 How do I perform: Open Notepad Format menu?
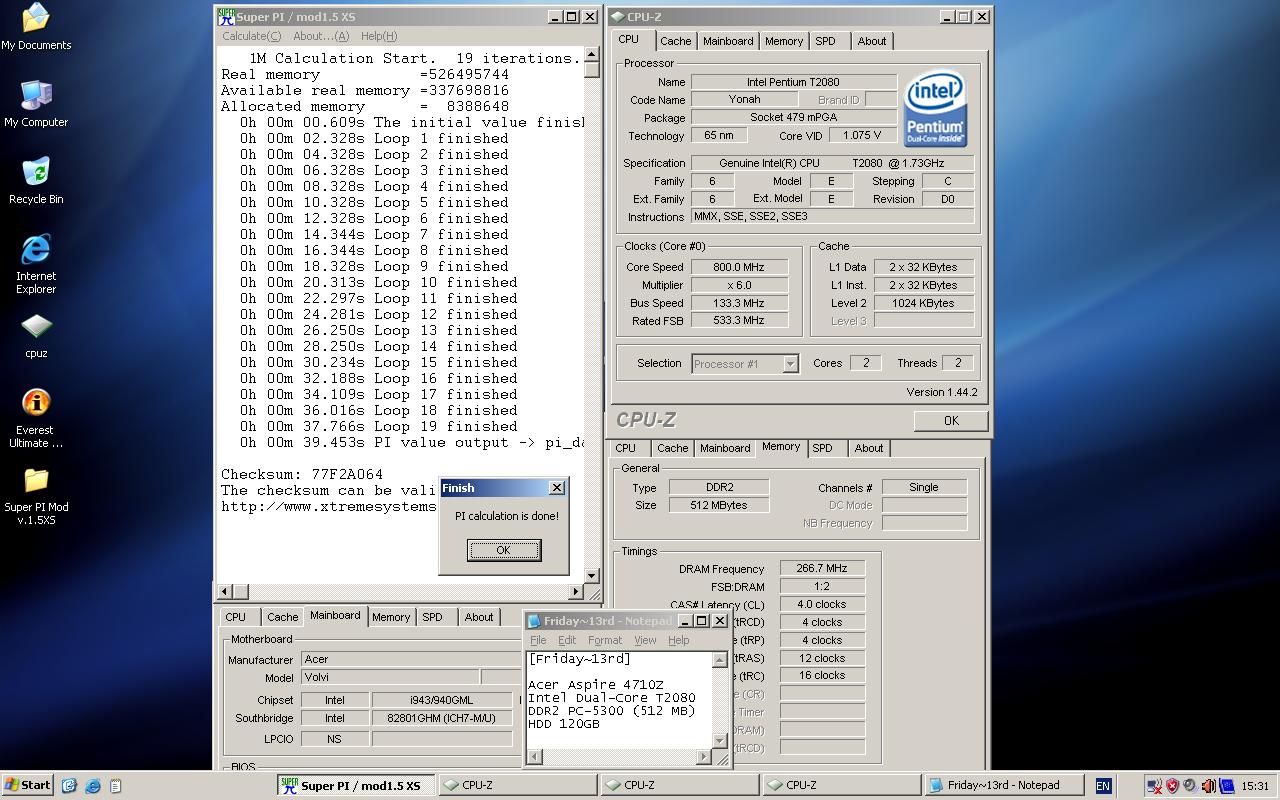[604, 640]
